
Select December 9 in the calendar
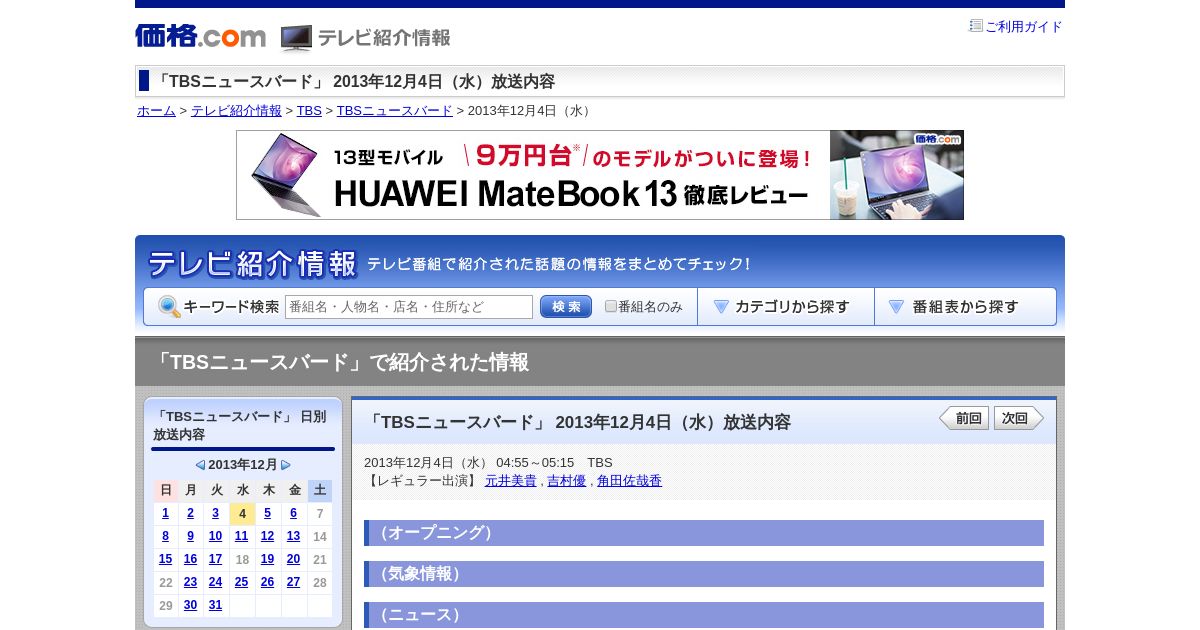pos(190,536)
